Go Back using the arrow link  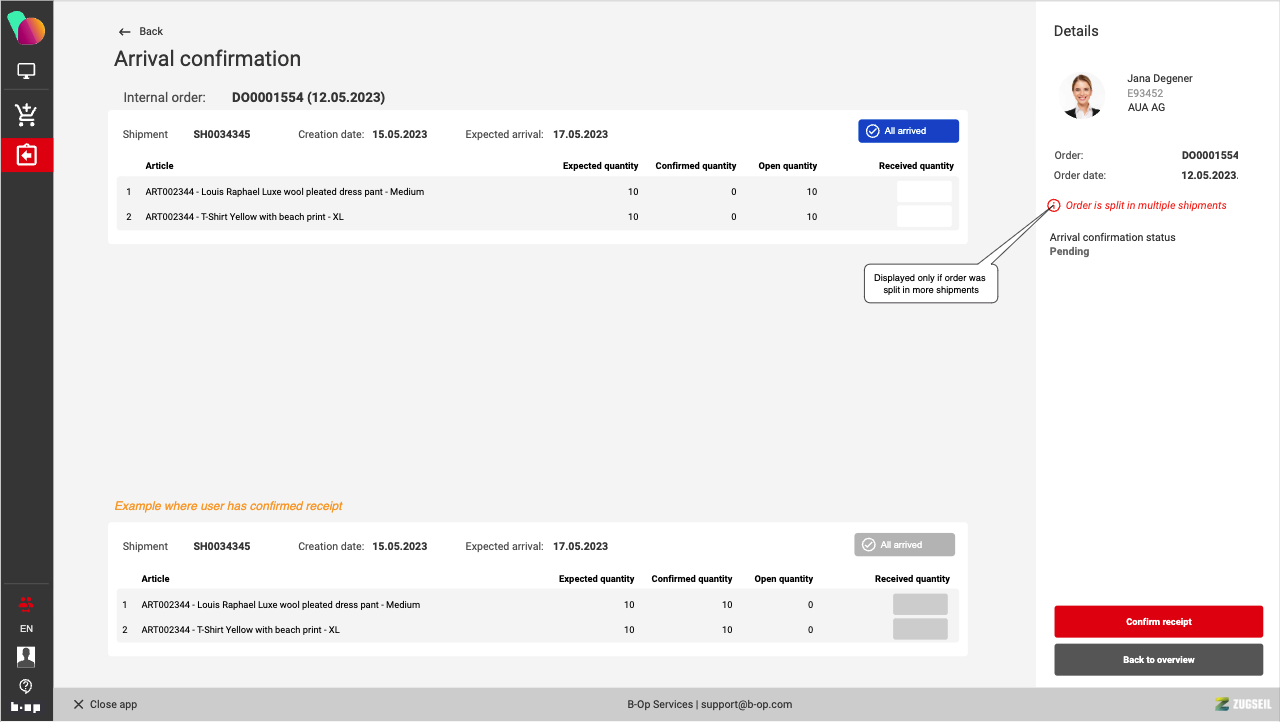tap(140, 32)
